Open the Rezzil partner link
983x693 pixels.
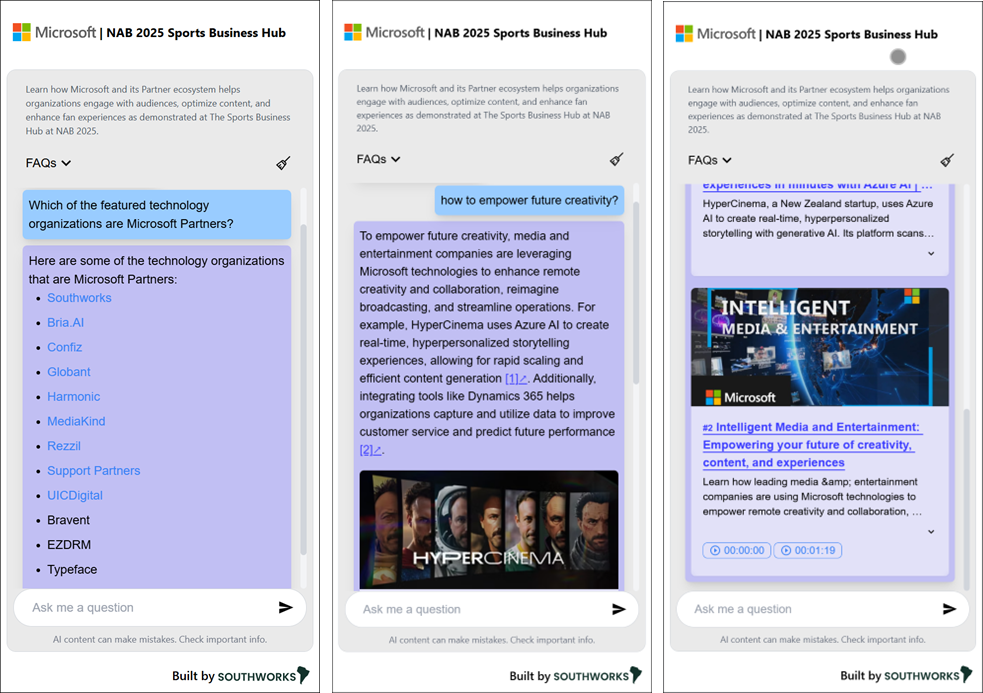pyautogui.click(x=64, y=446)
